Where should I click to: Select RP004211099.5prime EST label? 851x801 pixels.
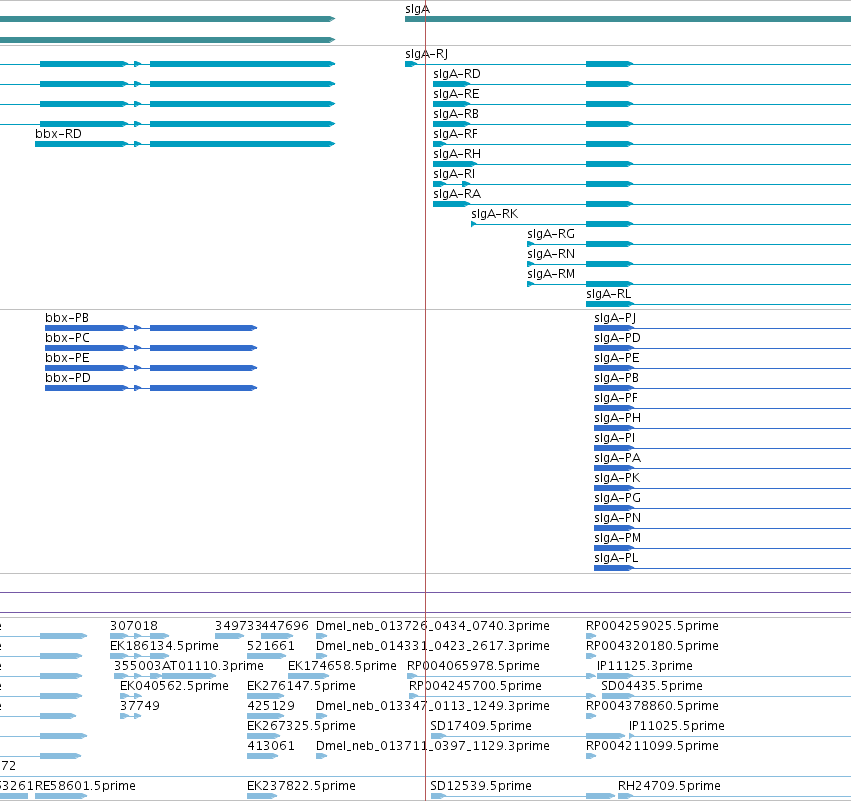(x=652, y=747)
